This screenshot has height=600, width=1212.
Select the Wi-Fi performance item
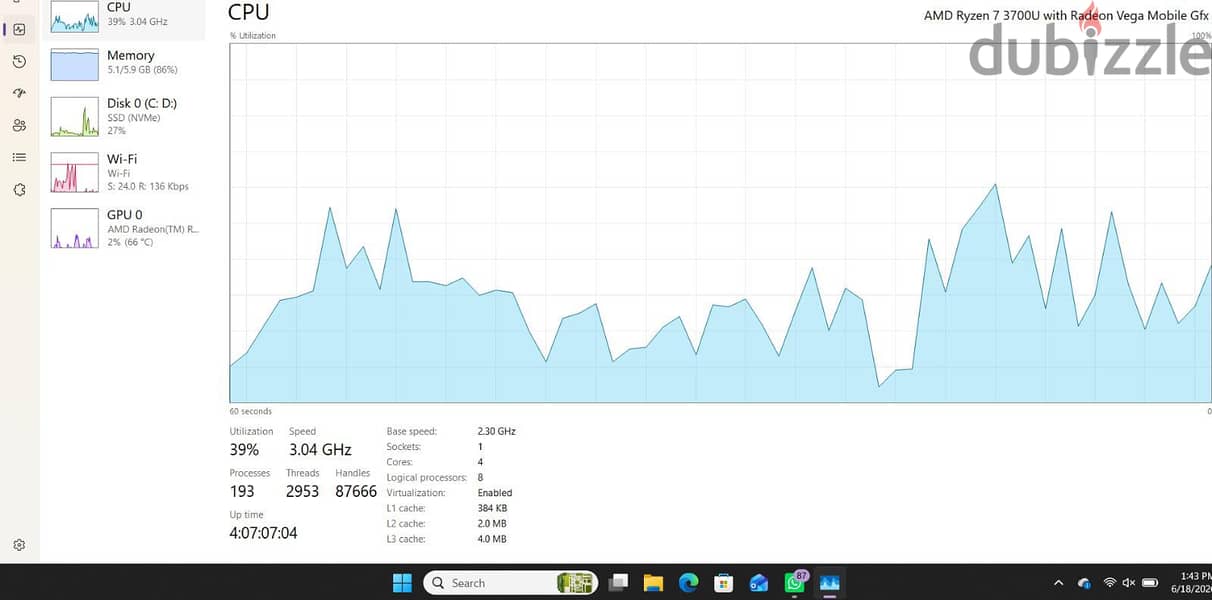click(x=127, y=172)
